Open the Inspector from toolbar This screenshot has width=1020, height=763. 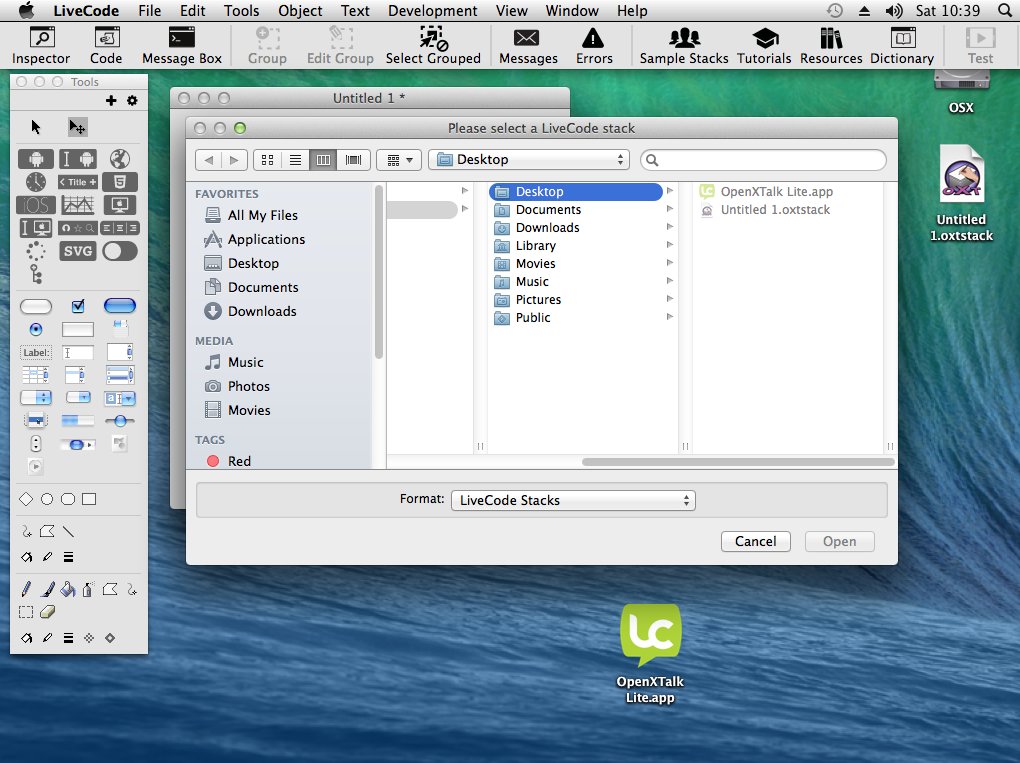coord(41,46)
